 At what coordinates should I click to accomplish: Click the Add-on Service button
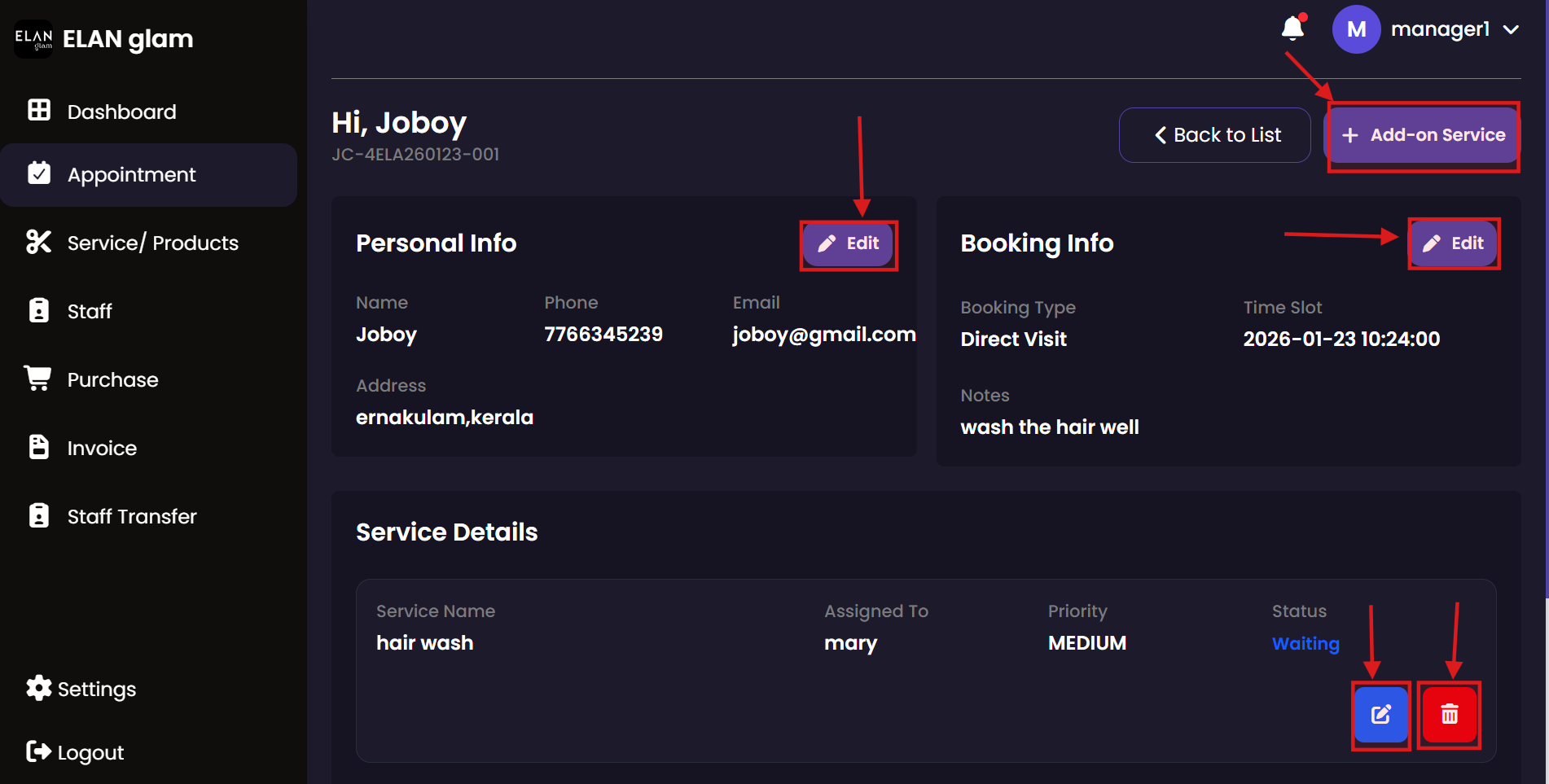[1424, 135]
